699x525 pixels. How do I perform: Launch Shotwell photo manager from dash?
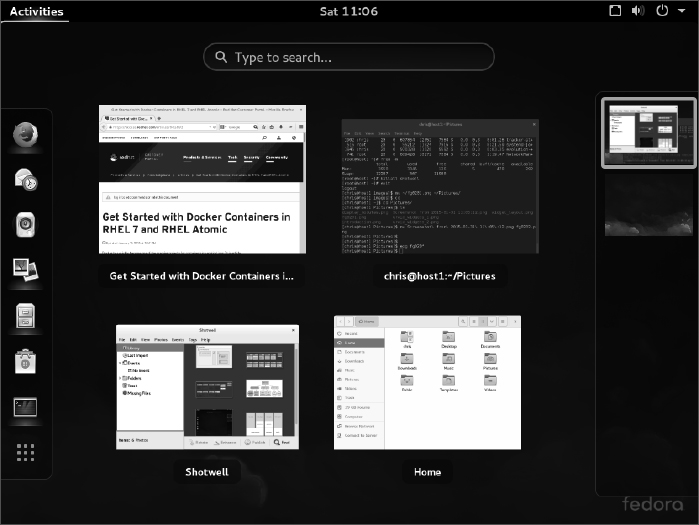point(25,270)
